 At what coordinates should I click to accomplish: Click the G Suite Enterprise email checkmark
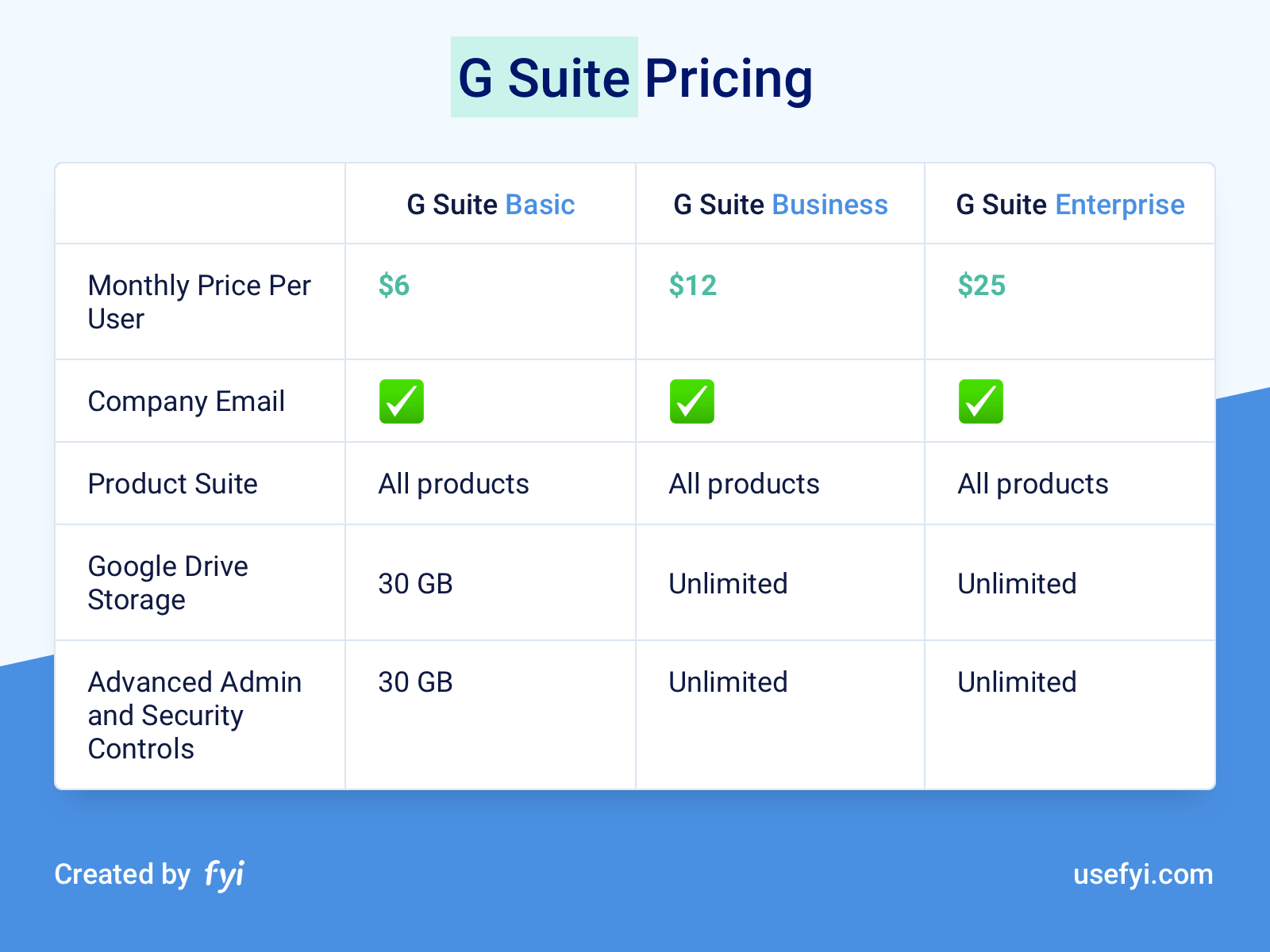(x=981, y=401)
